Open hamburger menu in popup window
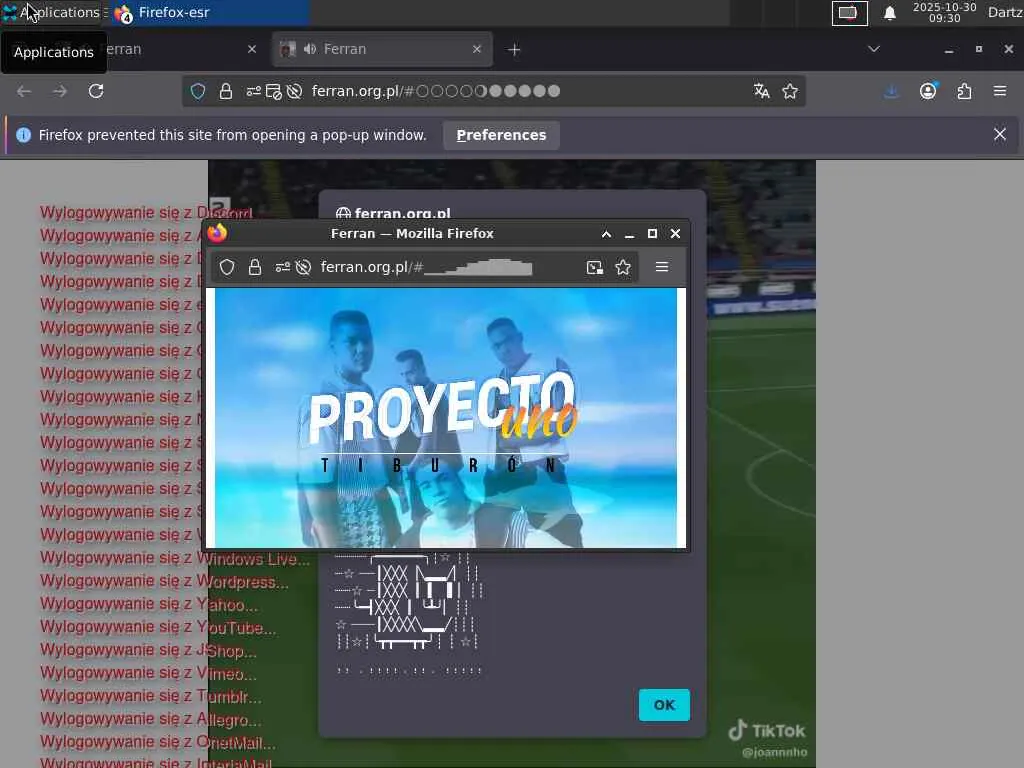1024x768 pixels. 662,267
